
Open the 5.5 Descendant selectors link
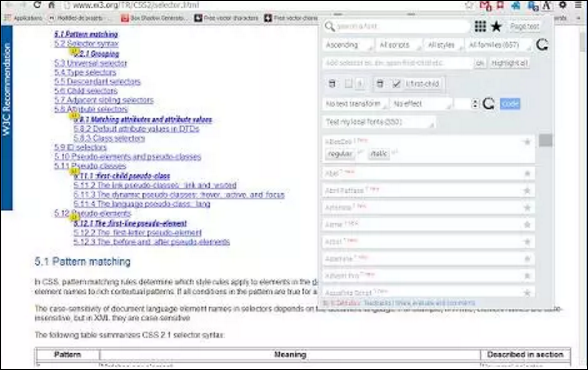tap(98, 82)
